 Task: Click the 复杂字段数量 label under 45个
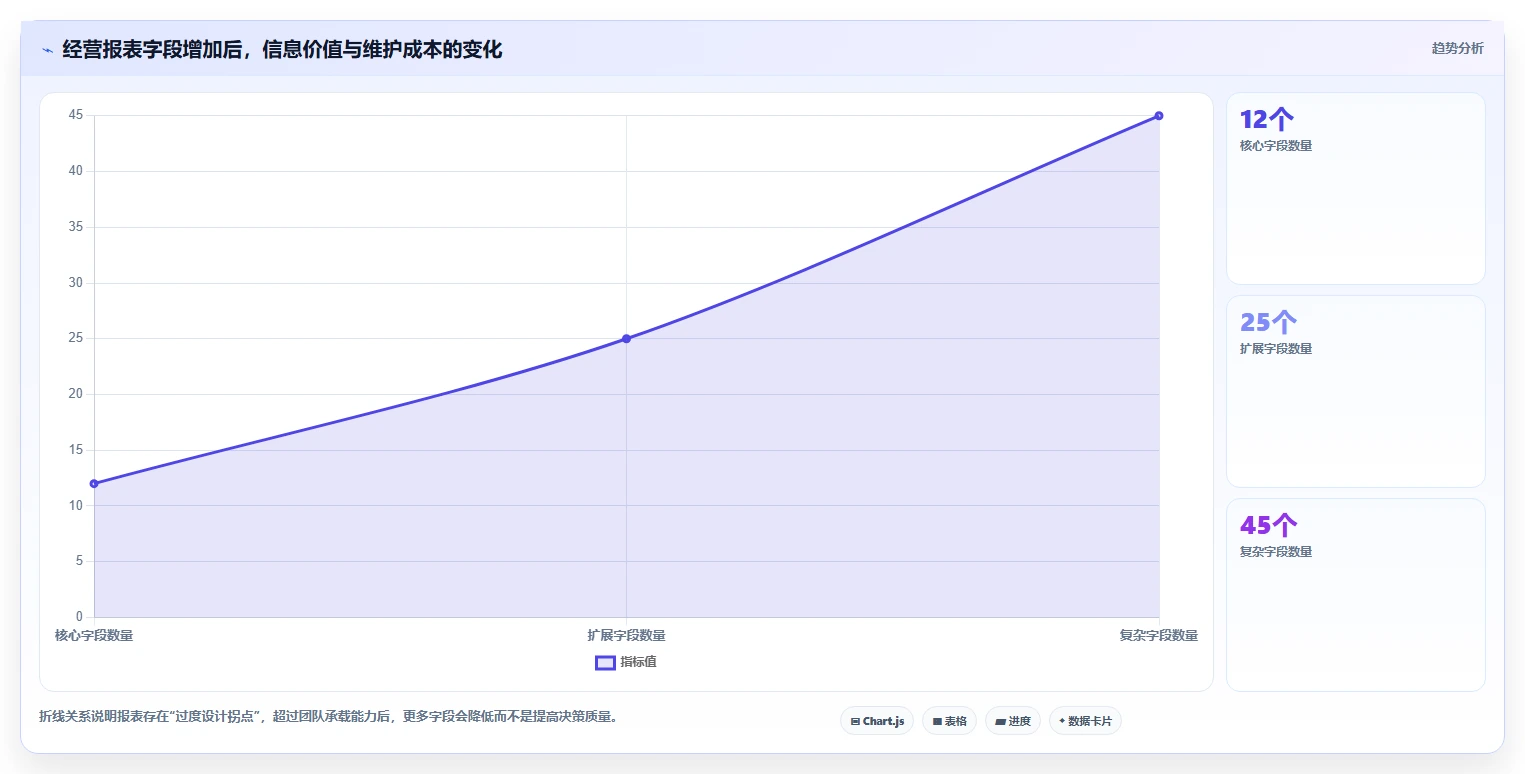pyautogui.click(x=1276, y=552)
